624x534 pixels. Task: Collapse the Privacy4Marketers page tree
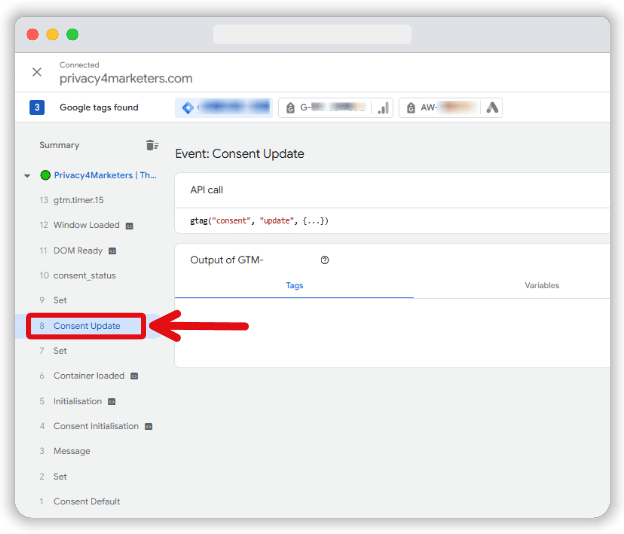tap(27, 175)
